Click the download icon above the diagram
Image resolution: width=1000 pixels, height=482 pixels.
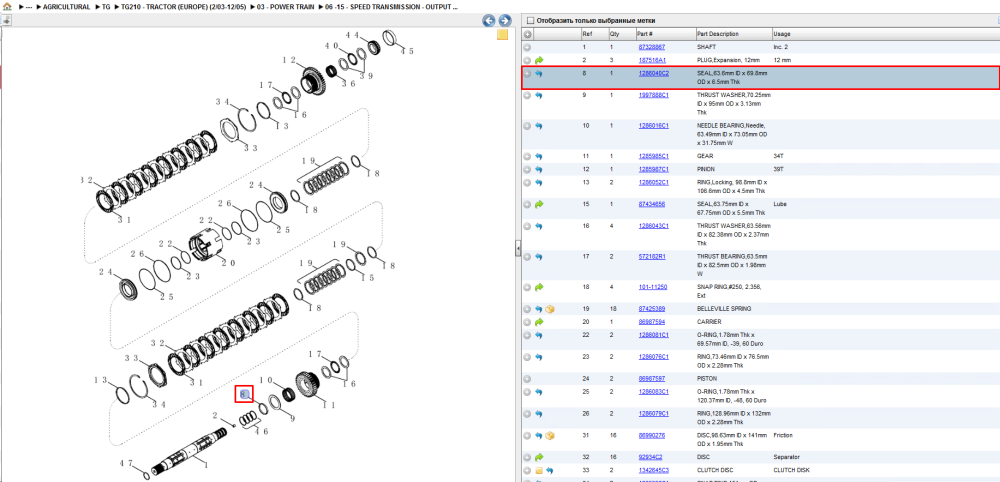6,20
